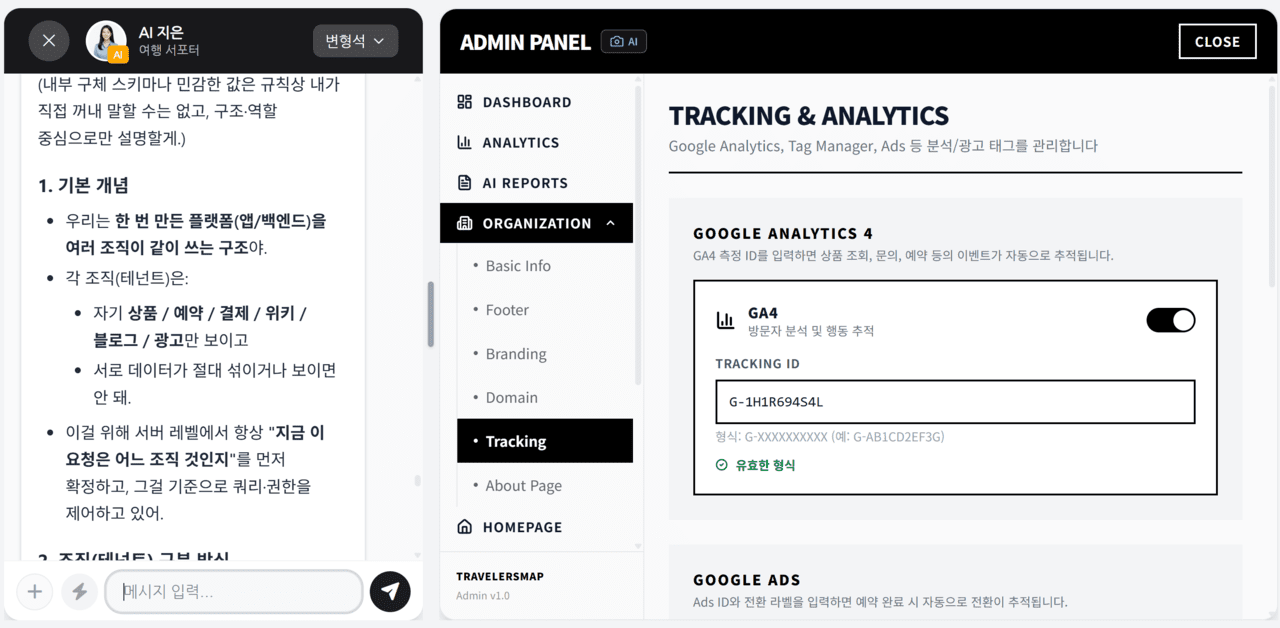Click the CLOSE button in admin panel
The width and height of the screenshot is (1280, 628).
[1217, 41]
